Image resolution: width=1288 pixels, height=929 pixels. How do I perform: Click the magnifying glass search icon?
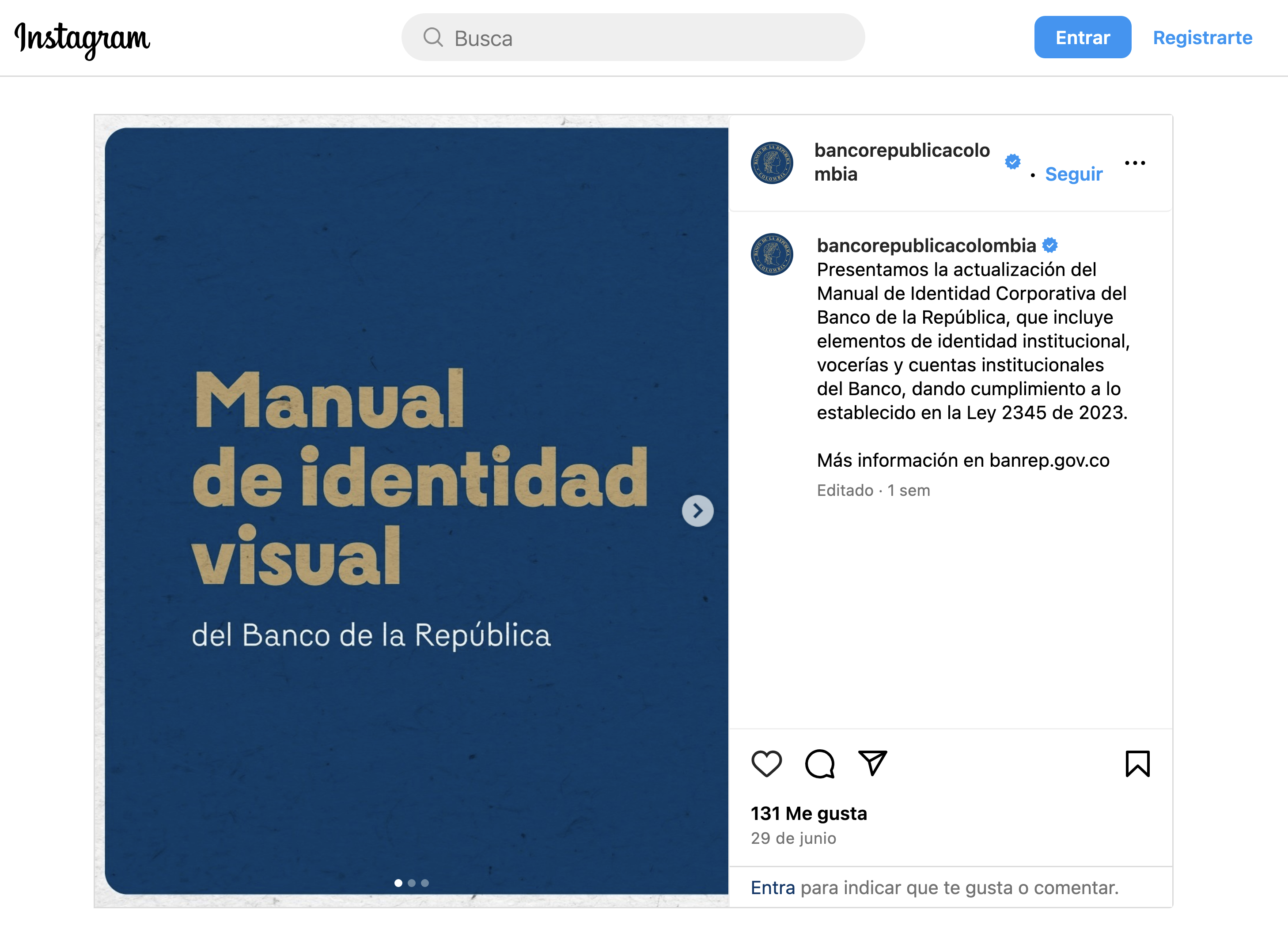[x=433, y=38]
